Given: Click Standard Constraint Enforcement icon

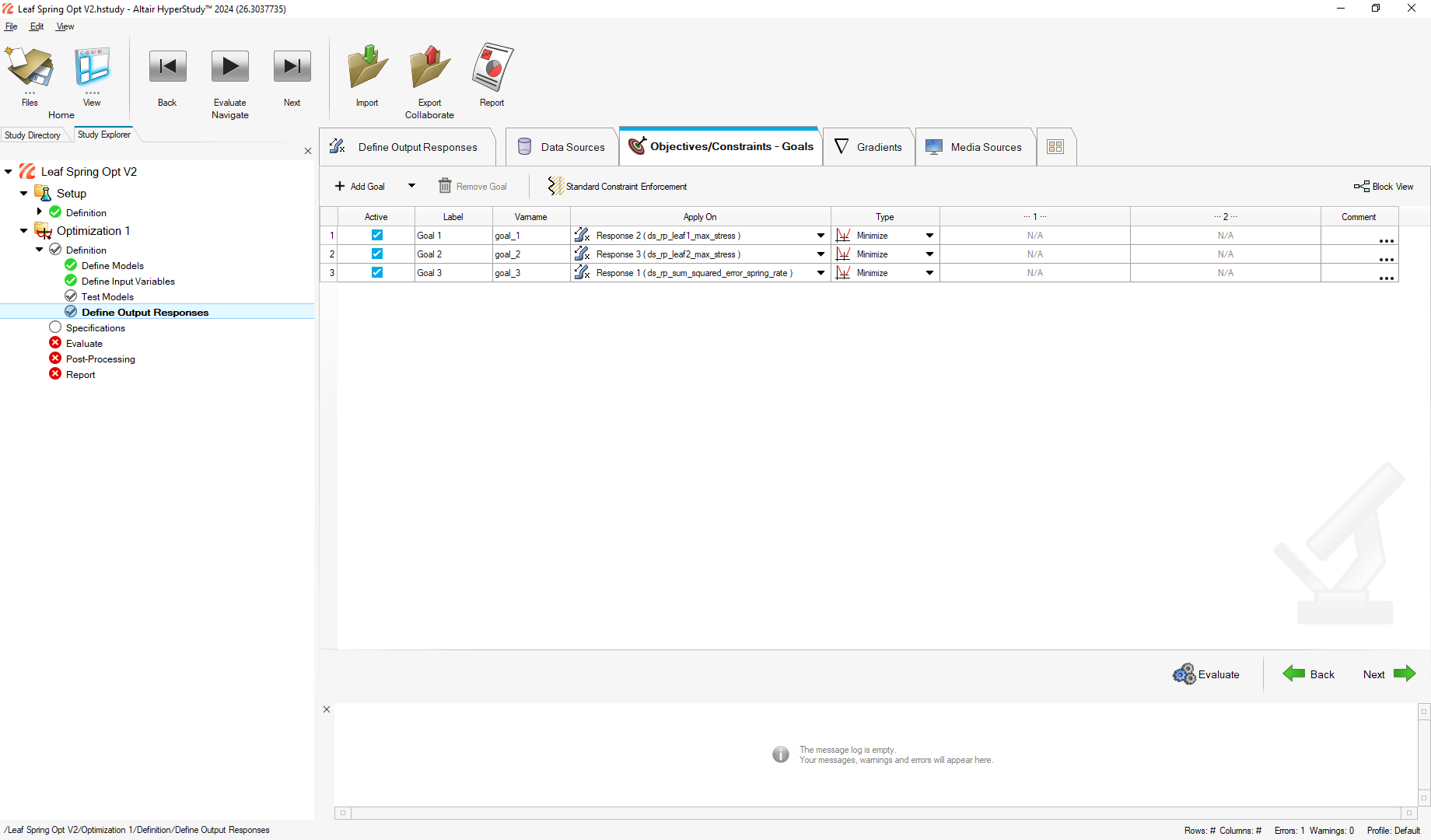Looking at the screenshot, I should (555, 186).
